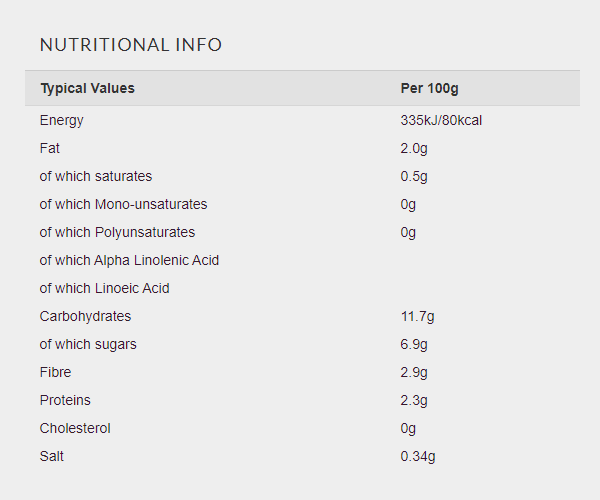Screen dimensions: 600x500
Task: Select the Typical Values column header
Action: point(88,88)
